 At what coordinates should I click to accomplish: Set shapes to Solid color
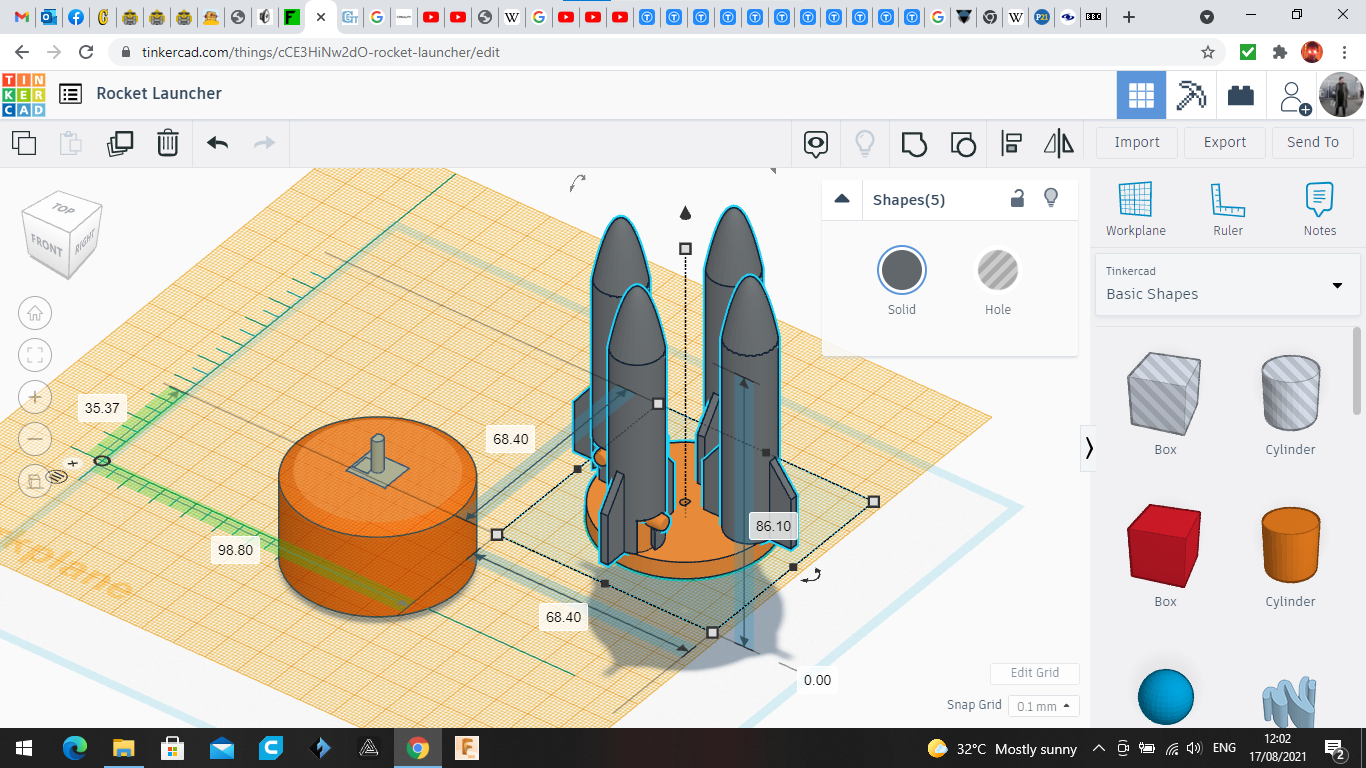902,271
